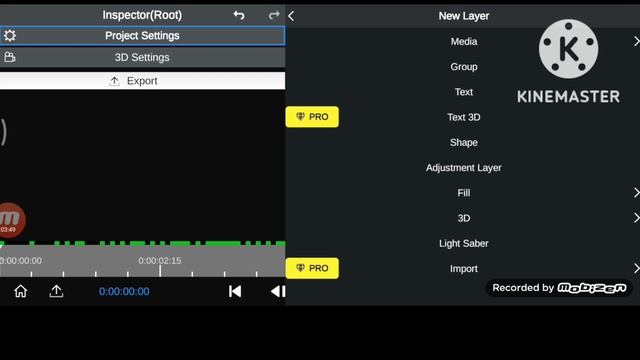Select Light Saber layer option
The height and width of the screenshot is (360, 640).
point(464,243)
